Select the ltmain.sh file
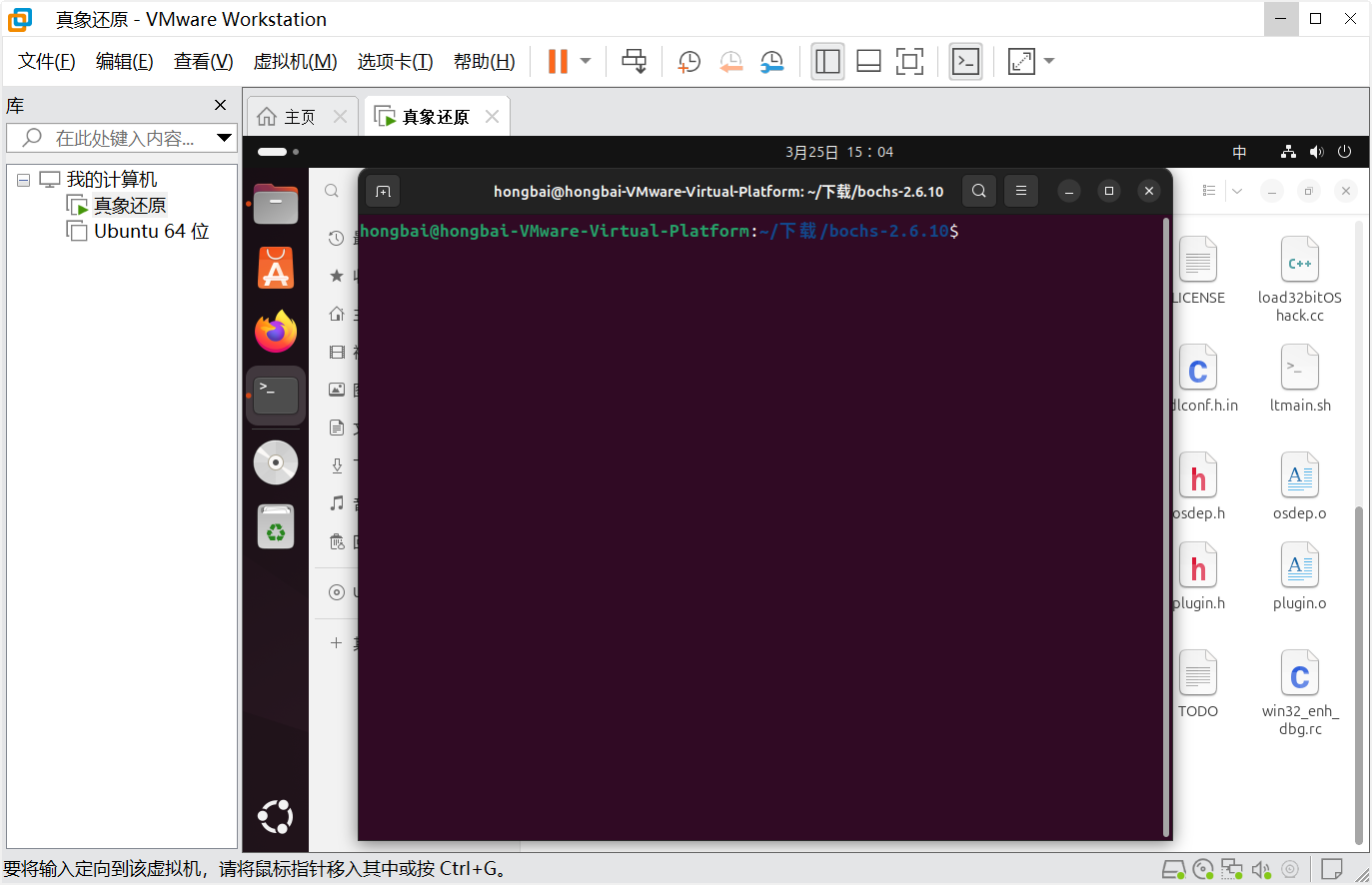Screen dimensions: 1372x885 pos(1299,378)
